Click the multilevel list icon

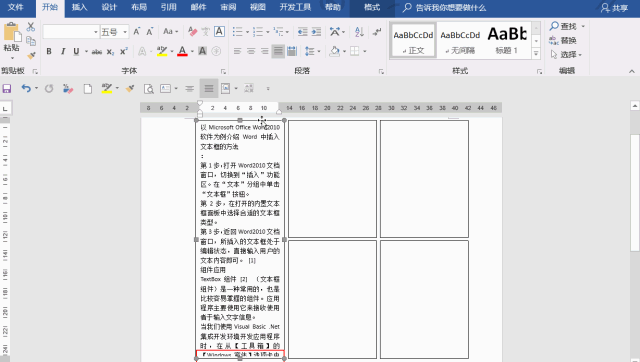tap(278, 31)
